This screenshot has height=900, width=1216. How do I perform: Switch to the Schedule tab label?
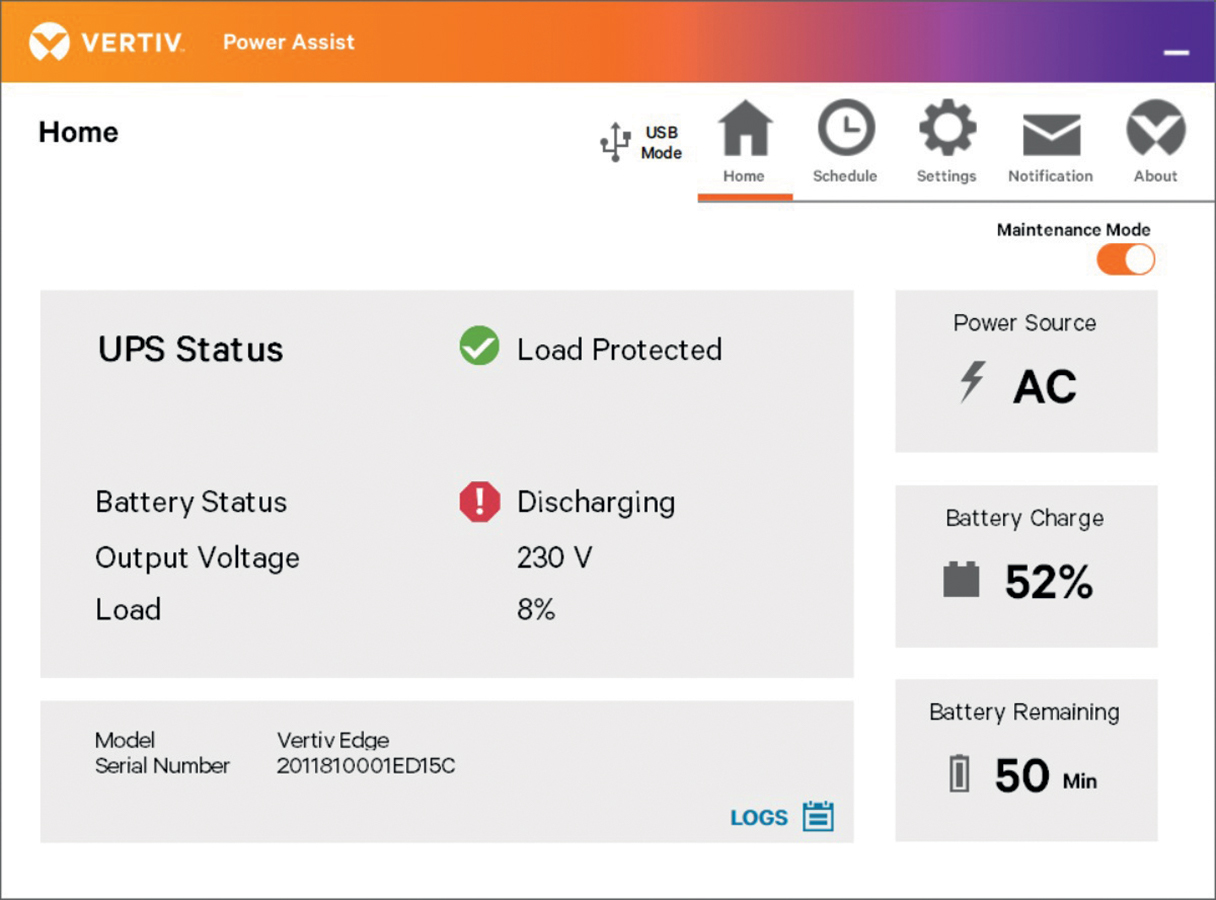[844, 176]
